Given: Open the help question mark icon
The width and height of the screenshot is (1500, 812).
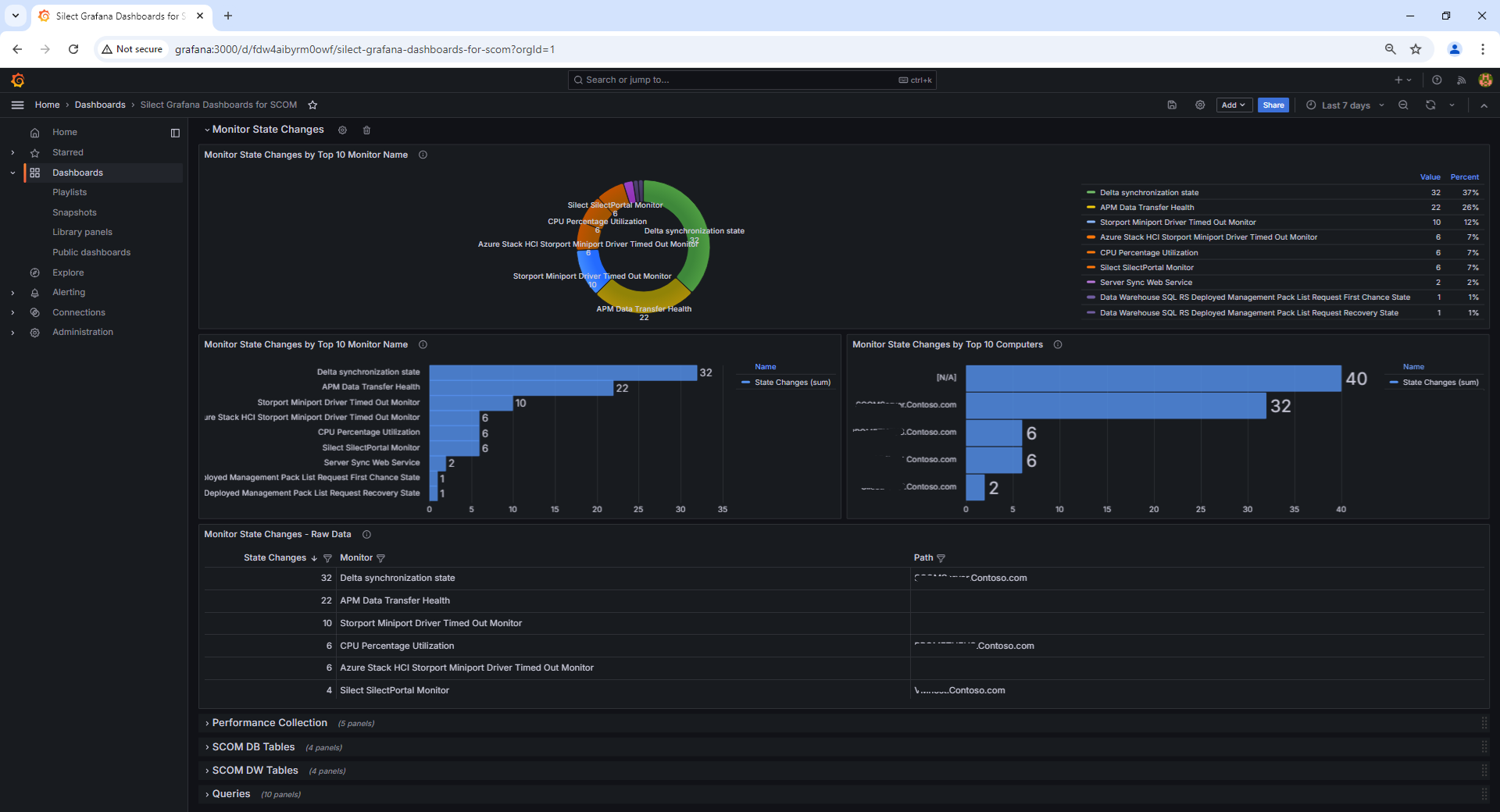Looking at the screenshot, I should (1437, 80).
